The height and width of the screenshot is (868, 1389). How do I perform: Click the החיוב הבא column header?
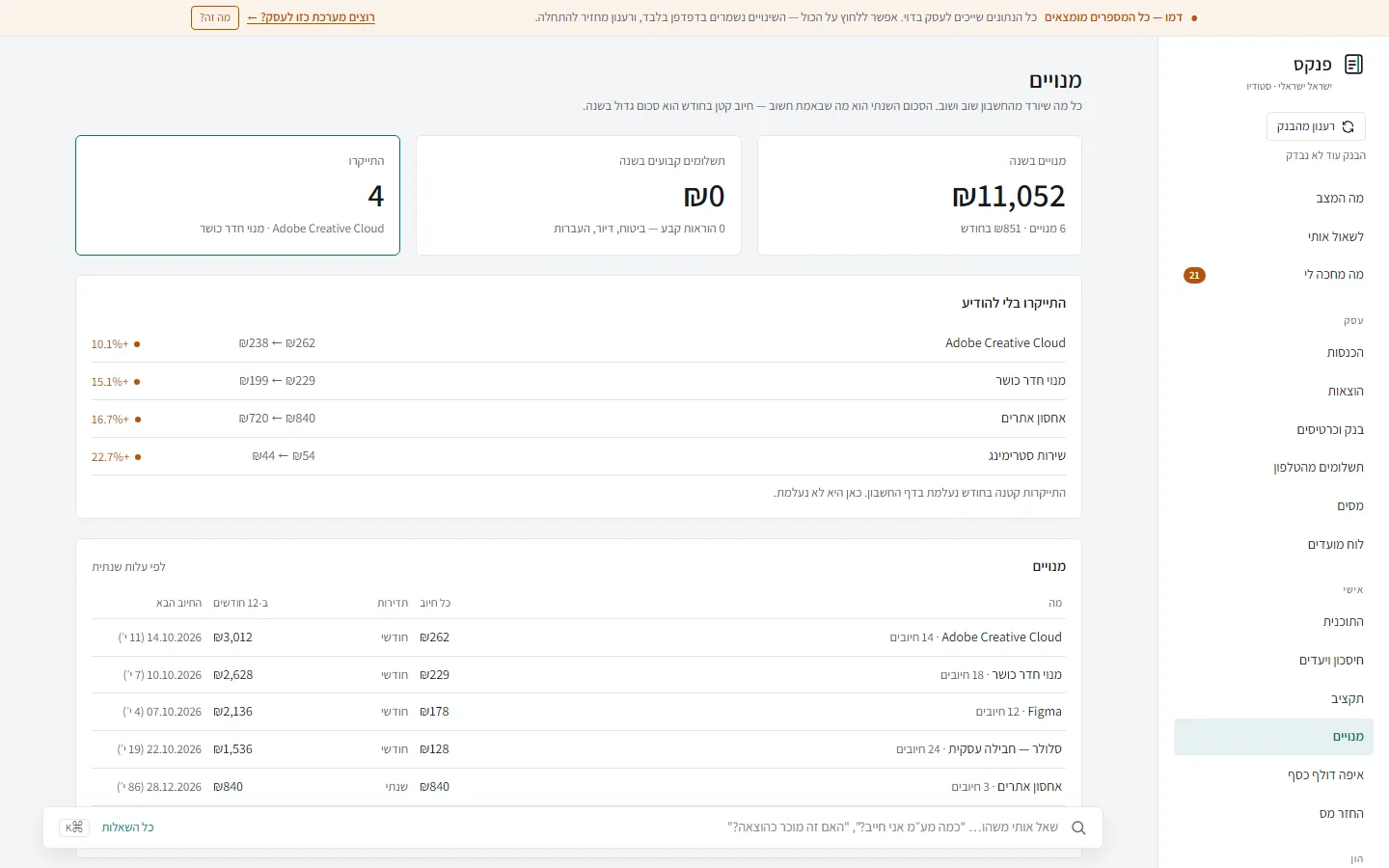coord(178,603)
